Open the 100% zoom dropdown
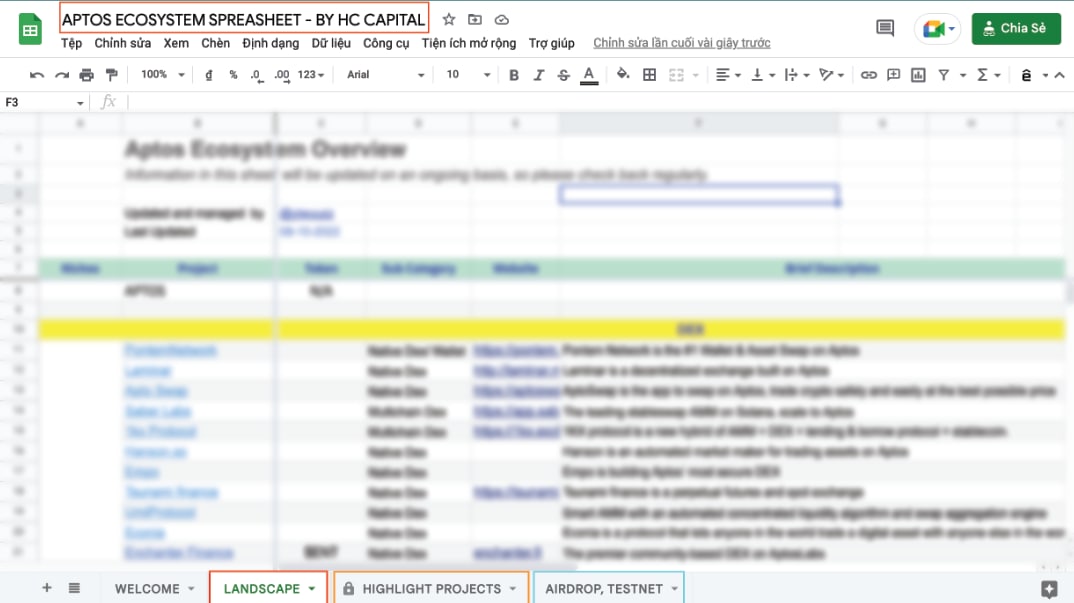The height and width of the screenshot is (603, 1074). [x=162, y=75]
